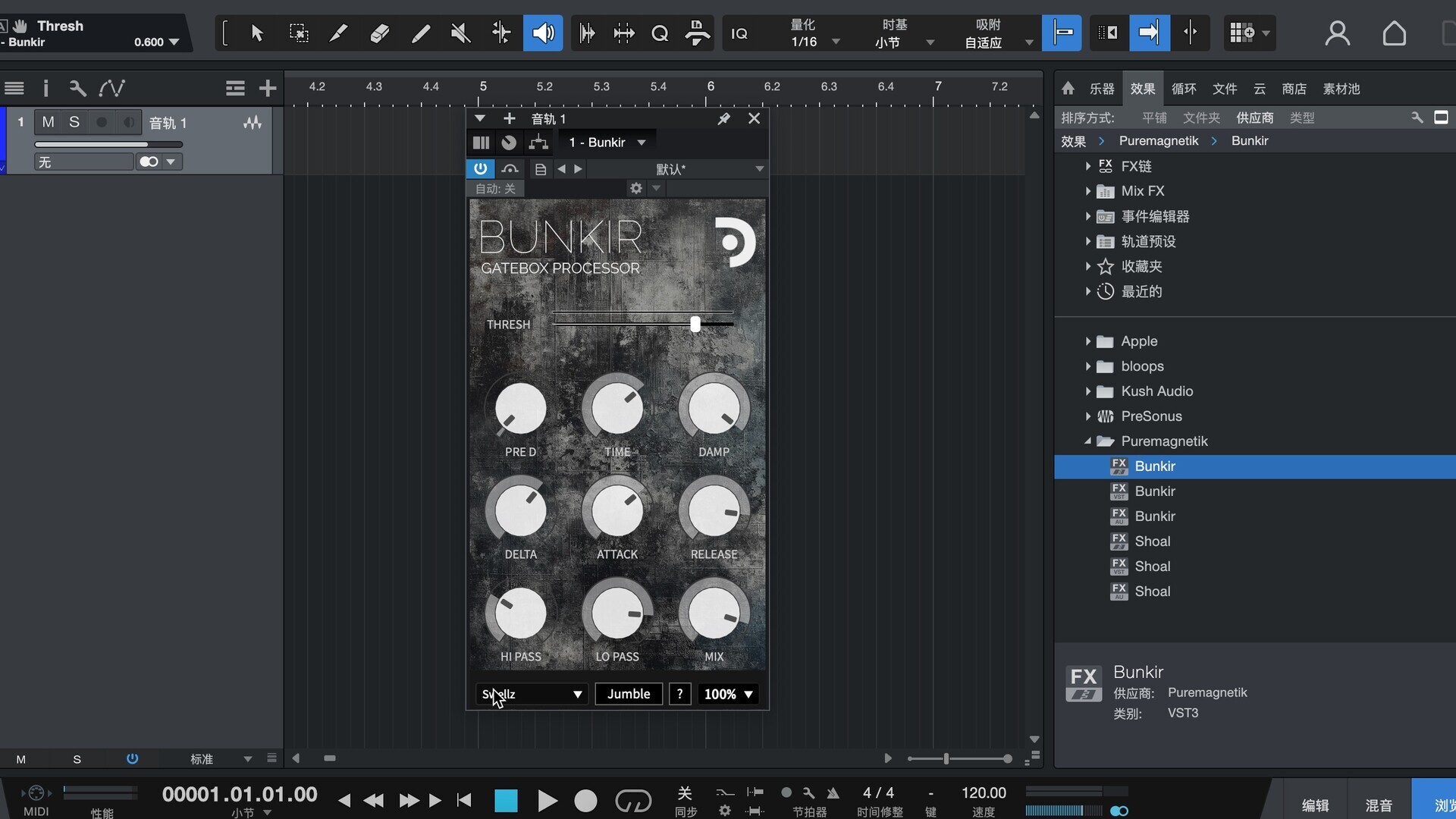Screen dimensions: 1456x819
Task: Open the plugin routing icon
Action: coord(538,143)
